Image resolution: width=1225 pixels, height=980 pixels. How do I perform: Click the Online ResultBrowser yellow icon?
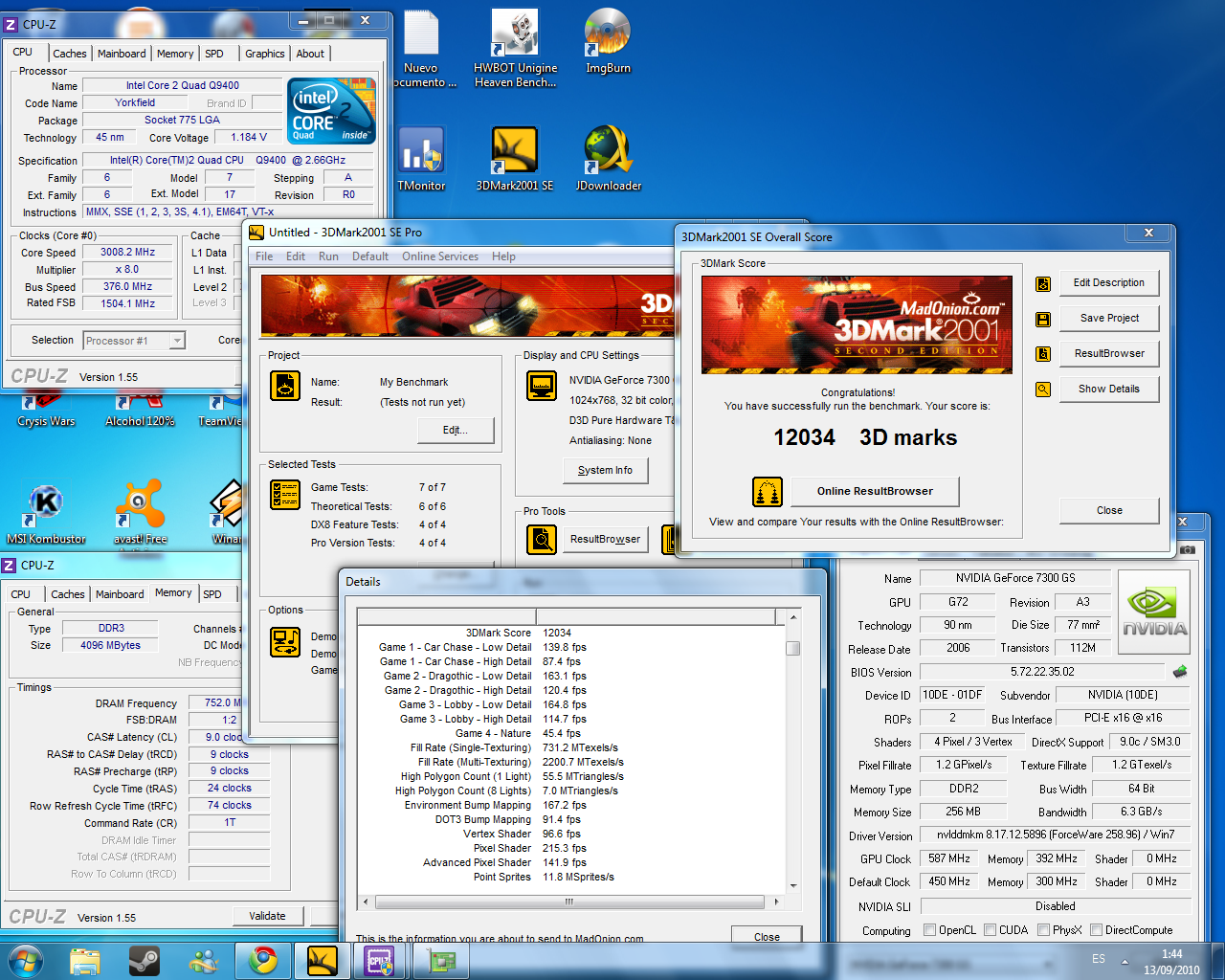[767, 491]
